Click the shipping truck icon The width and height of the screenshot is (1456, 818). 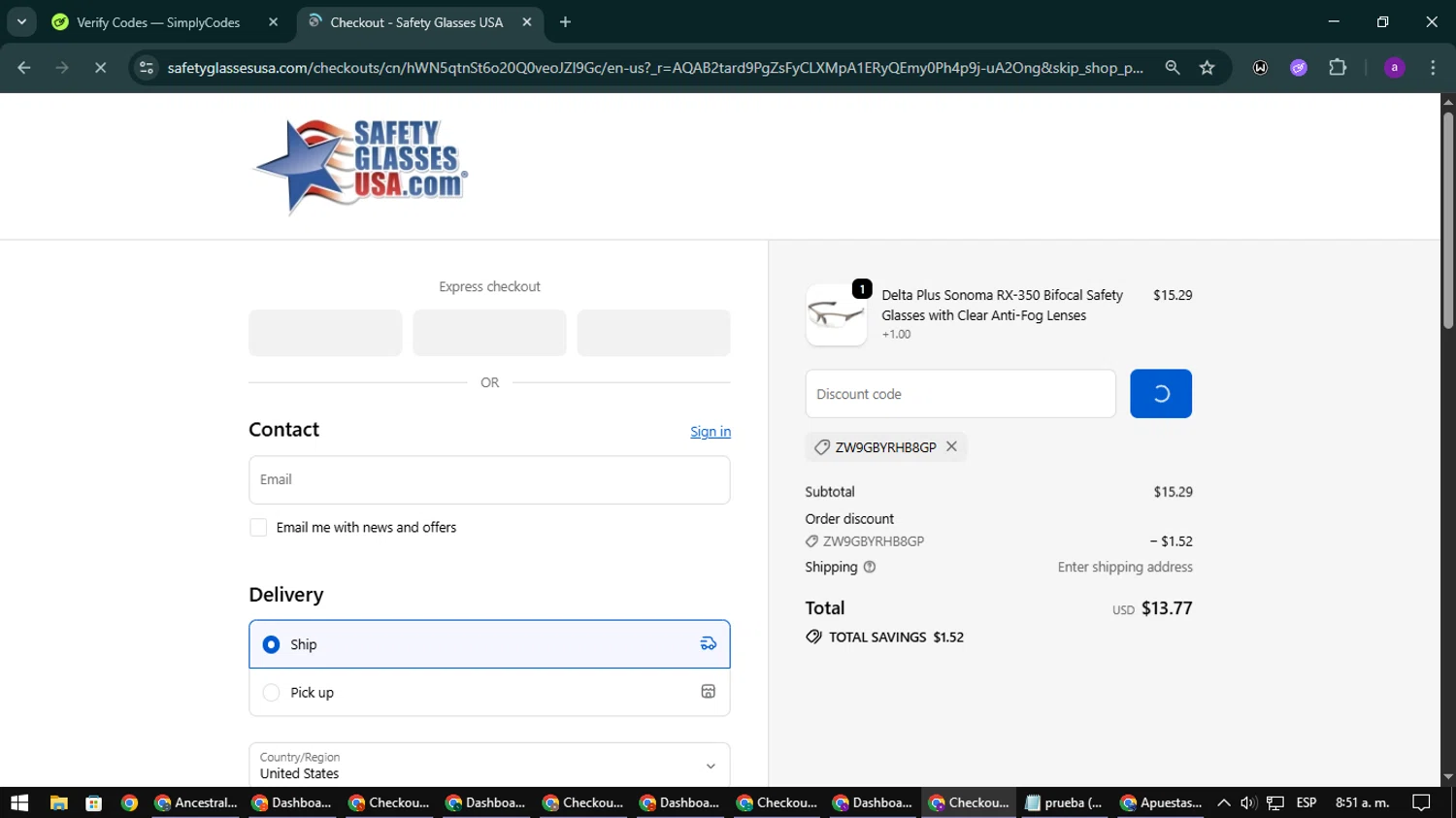tap(709, 643)
